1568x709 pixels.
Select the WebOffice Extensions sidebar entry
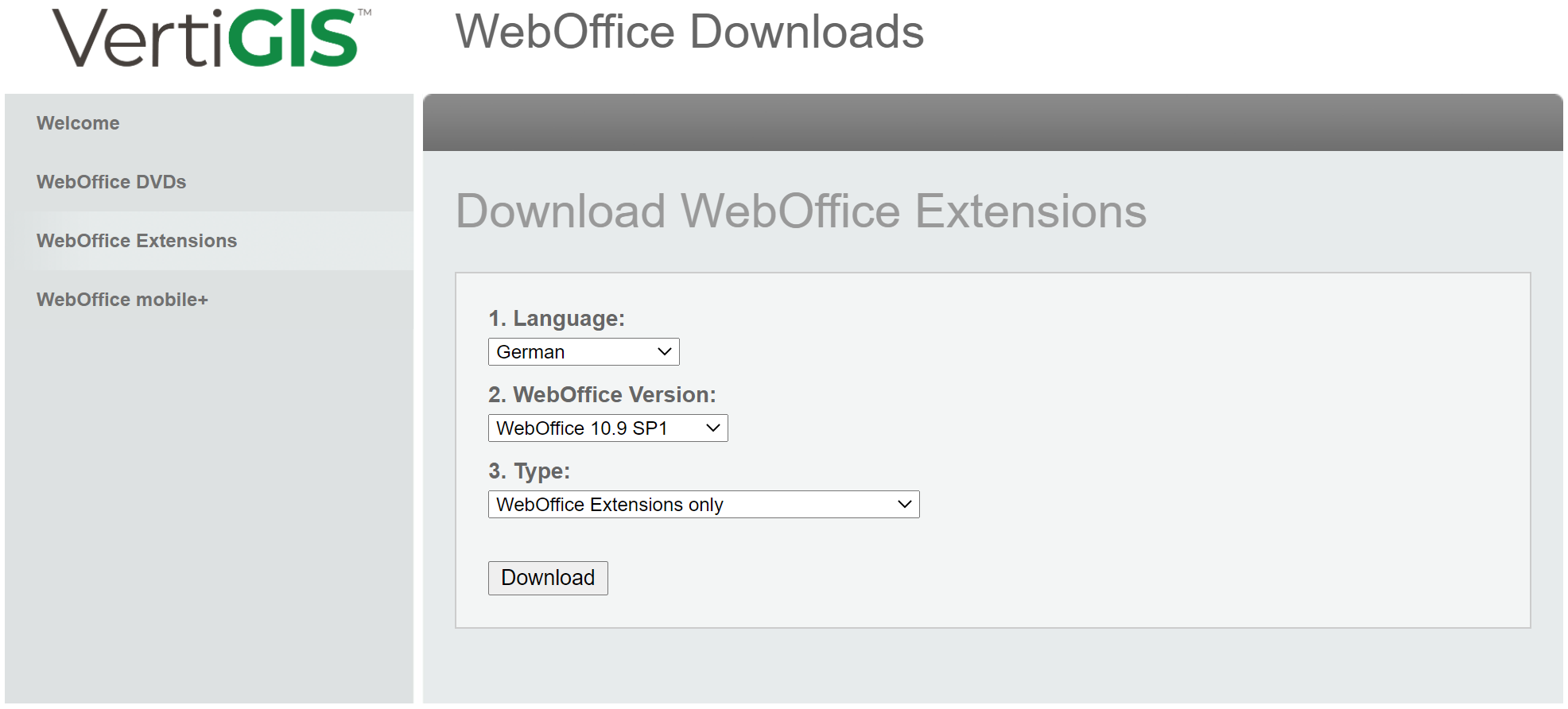[x=136, y=240]
